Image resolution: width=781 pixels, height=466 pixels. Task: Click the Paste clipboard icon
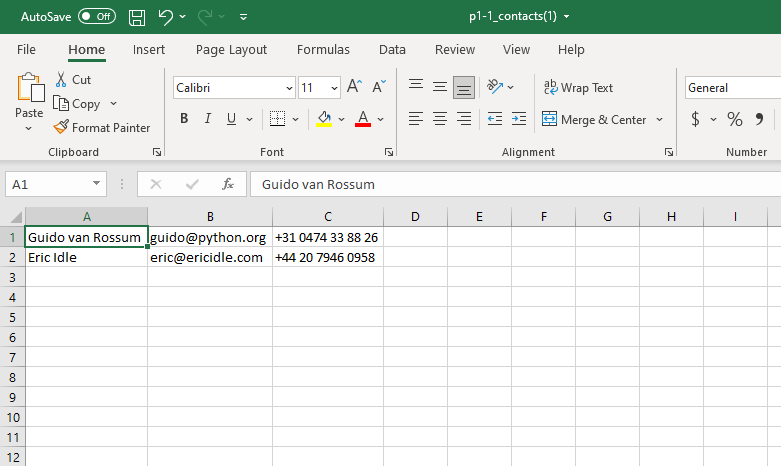click(x=30, y=88)
